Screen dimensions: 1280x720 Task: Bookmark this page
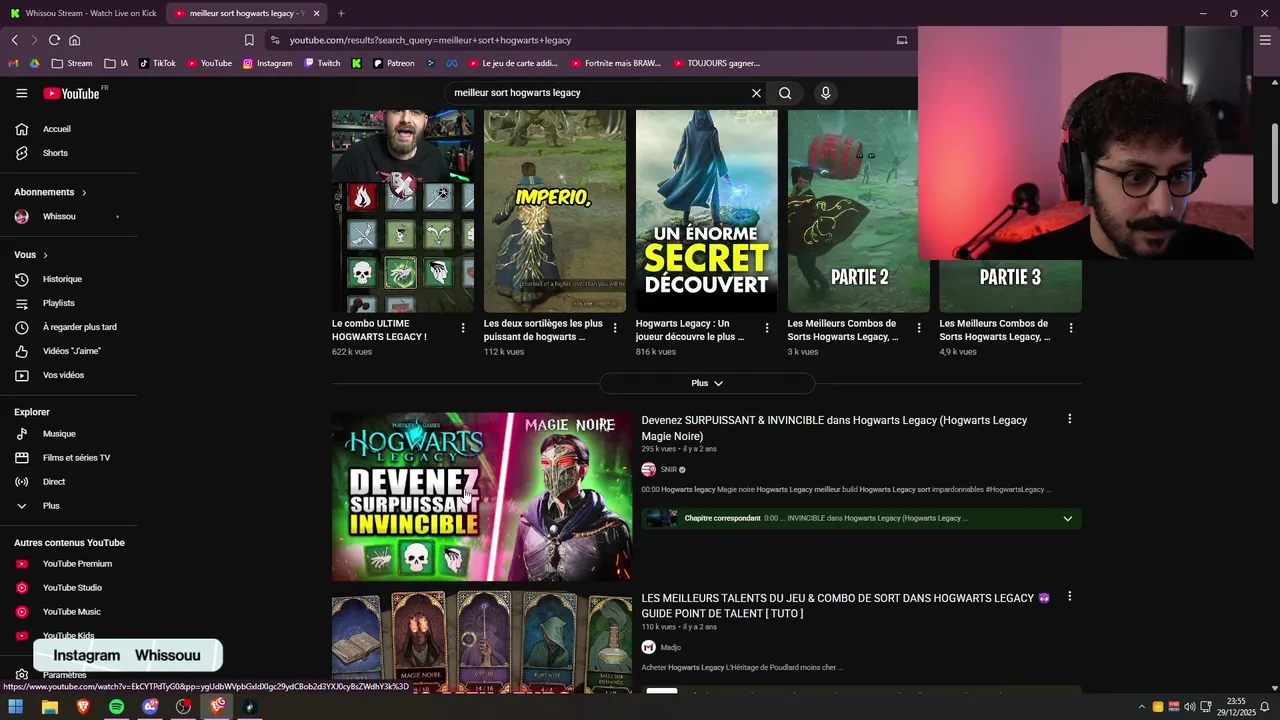(x=249, y=40)
